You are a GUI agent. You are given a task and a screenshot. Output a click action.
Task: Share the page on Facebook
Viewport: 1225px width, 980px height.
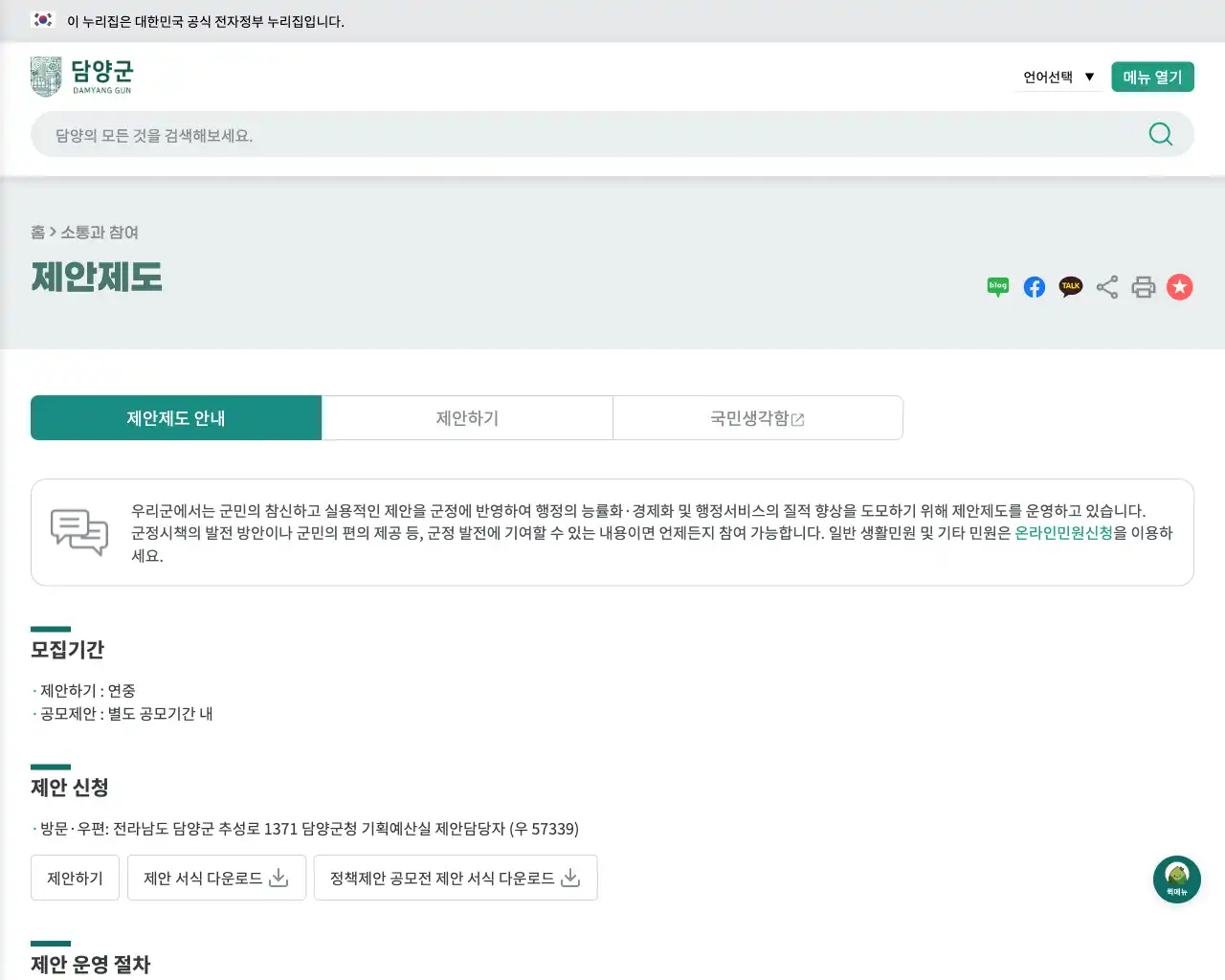pyautogui.click(x=1034, y=286)
